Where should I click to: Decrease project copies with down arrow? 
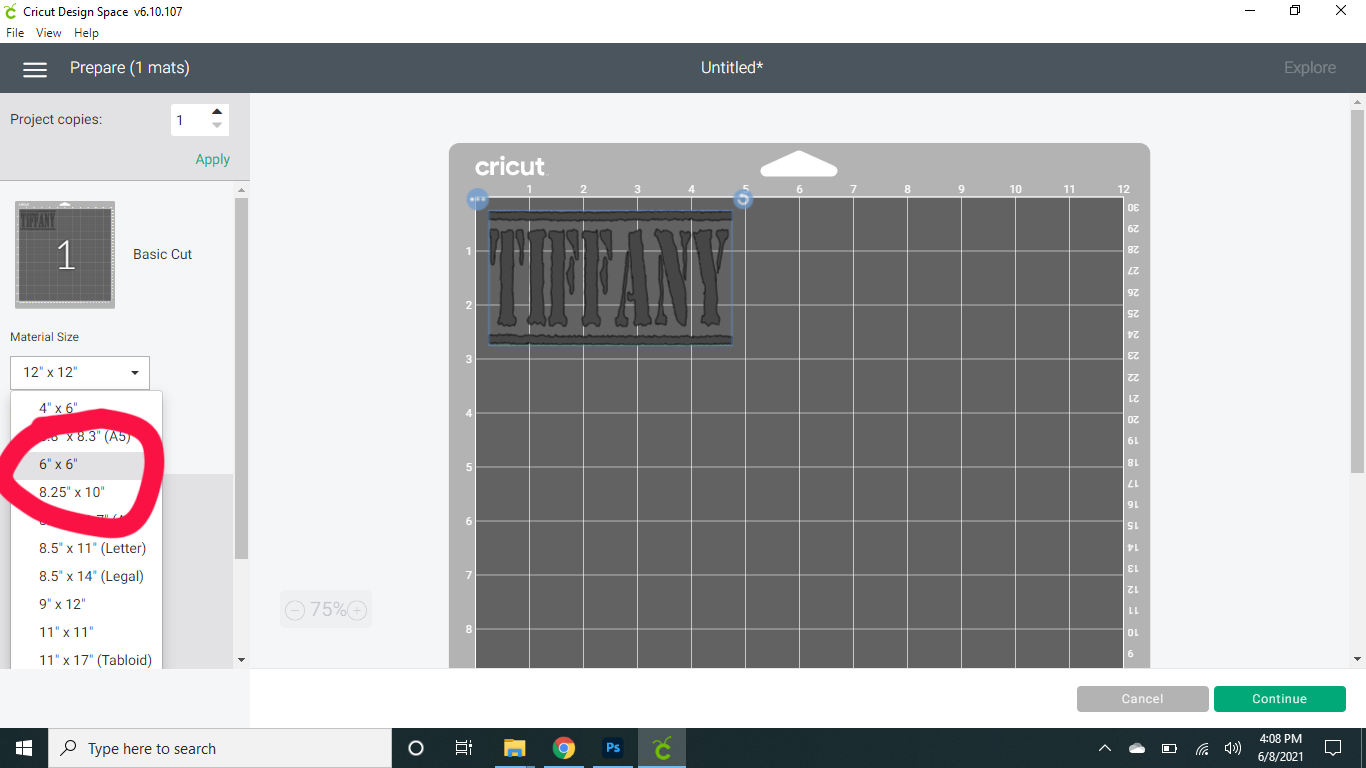tap(217, 126)
